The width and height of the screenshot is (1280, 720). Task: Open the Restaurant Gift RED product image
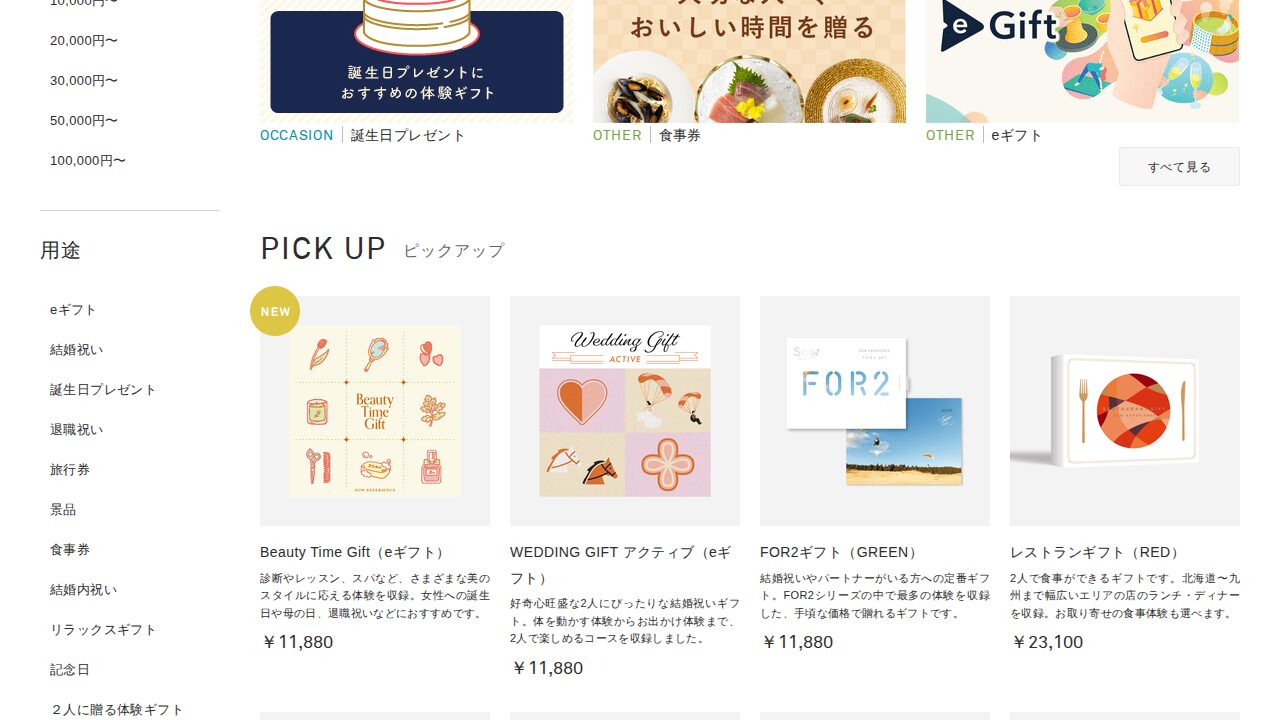[x=1125, y=411]
